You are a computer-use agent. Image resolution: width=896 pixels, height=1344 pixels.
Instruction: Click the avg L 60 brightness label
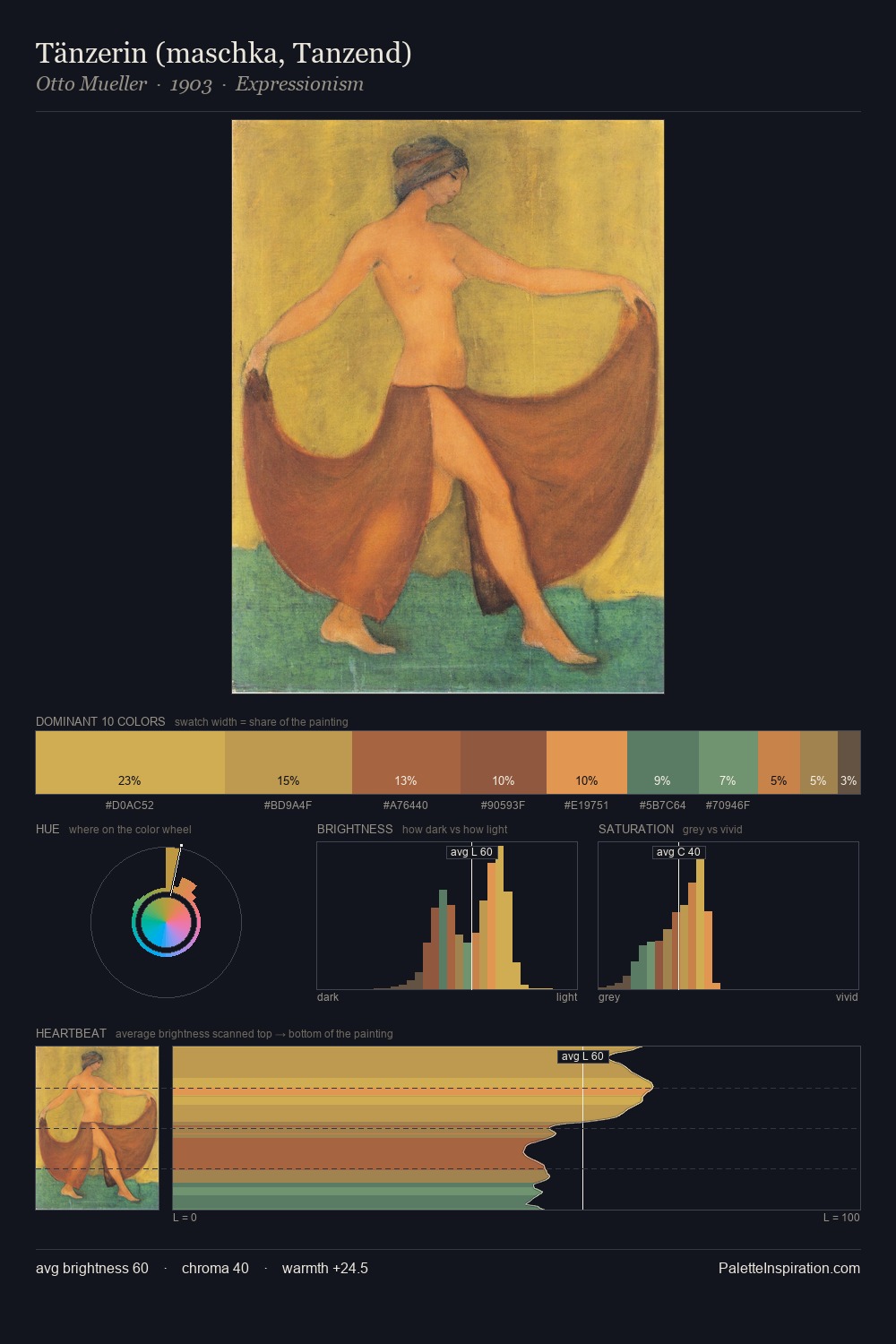[x=471, y=852]
